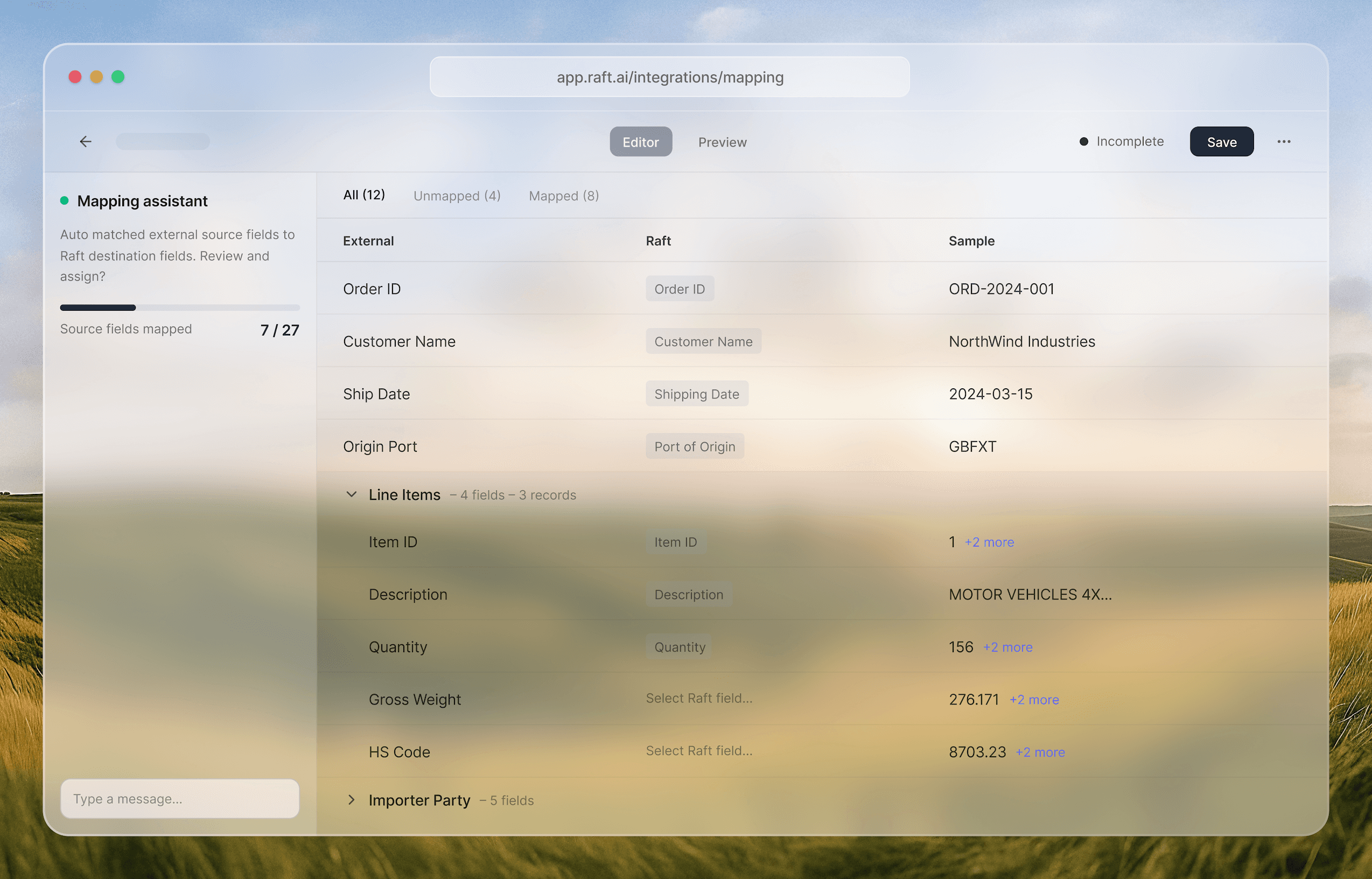Open the Port of Origin mapping chip
The width and height of the screenshot is (1372, 879).
(x=694, y=447)
